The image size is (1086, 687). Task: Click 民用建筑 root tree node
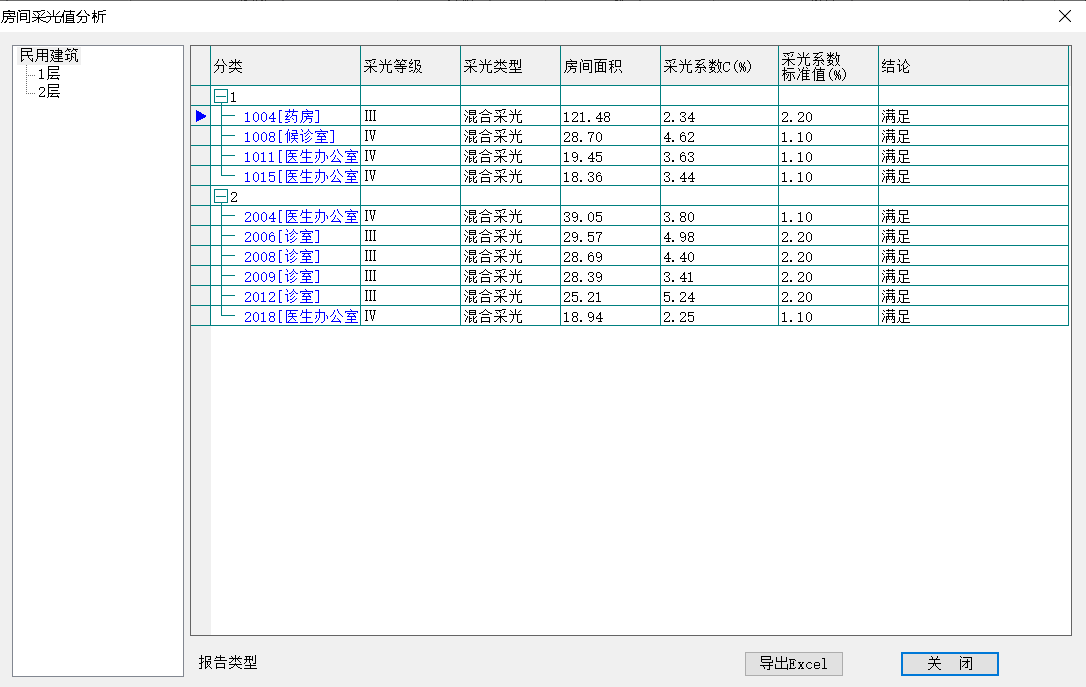point(49,56)
